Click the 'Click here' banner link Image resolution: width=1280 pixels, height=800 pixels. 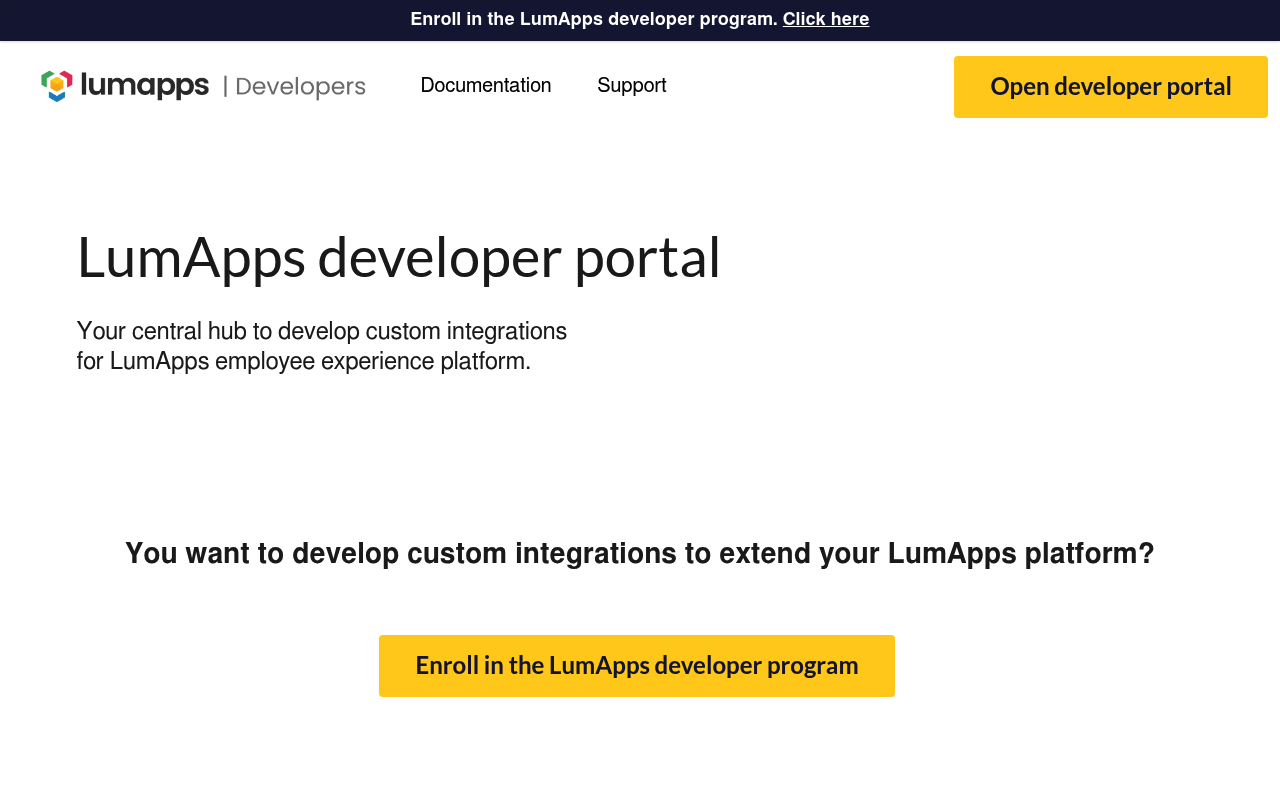tap(826, 19)
